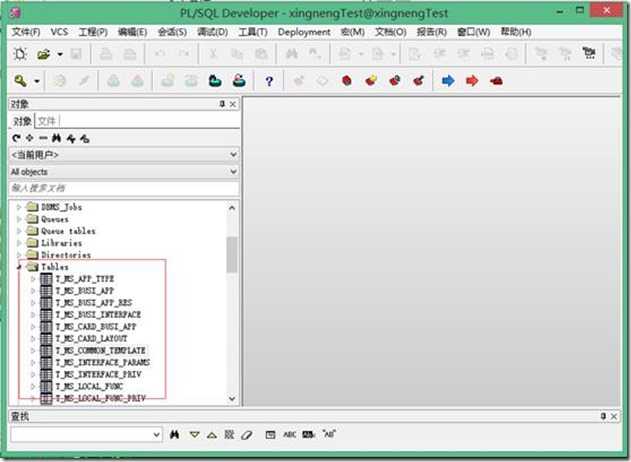Open the 帮助(H) menu

point(516,32)
